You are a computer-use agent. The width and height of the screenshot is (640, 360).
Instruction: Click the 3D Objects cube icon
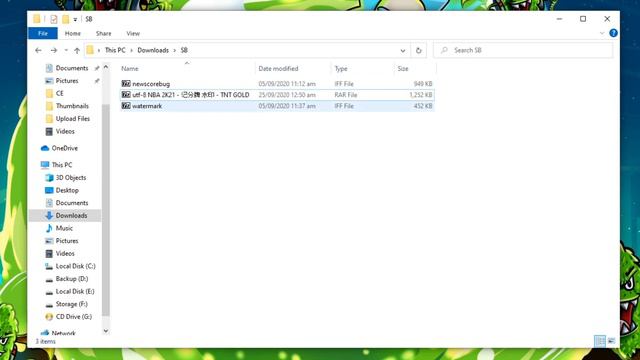(49, 178)
